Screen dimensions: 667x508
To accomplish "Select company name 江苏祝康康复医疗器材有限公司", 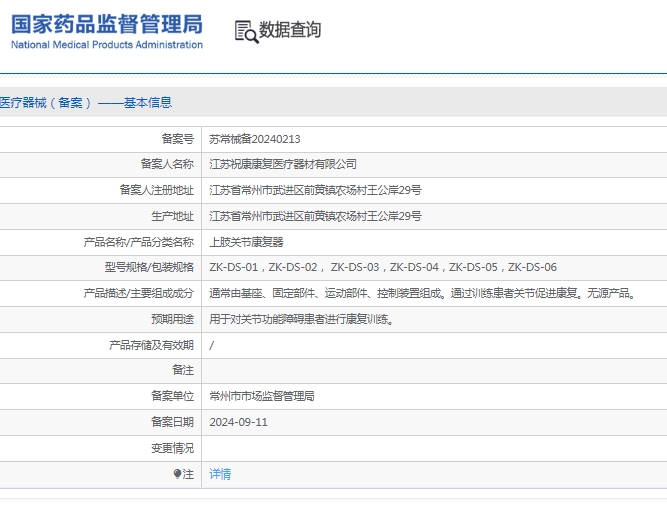I will [x=283, y=164].
